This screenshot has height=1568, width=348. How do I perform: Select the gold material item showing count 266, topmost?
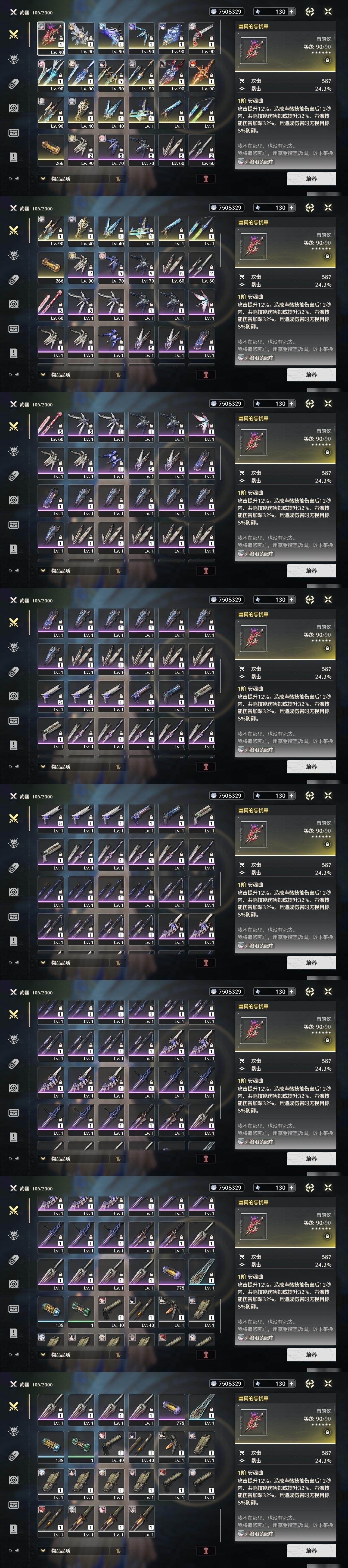coord(51,150)
